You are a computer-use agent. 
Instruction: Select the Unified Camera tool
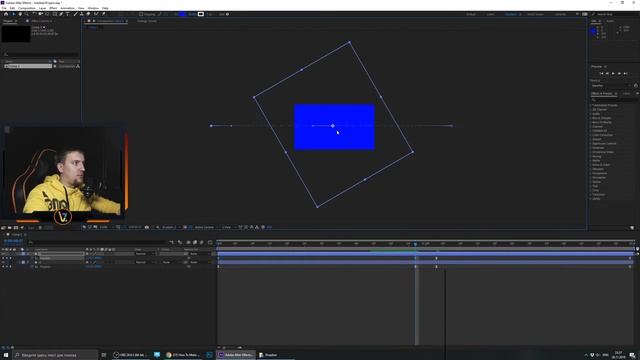tap(40, 14)
